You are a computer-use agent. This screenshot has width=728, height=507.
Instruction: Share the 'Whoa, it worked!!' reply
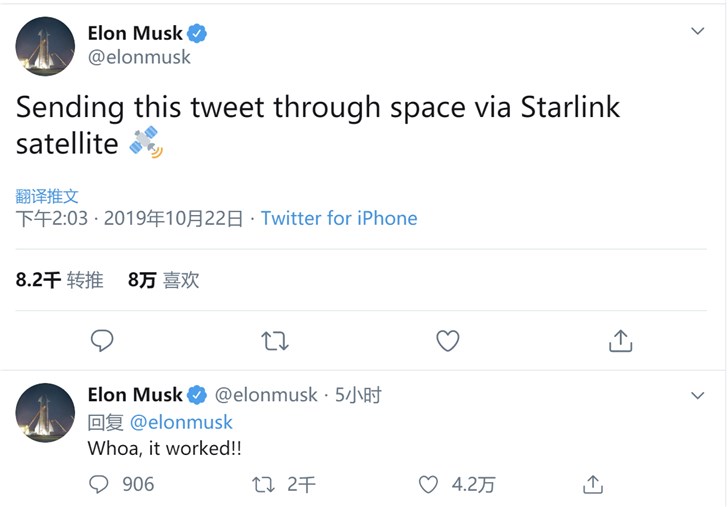[593, 484]
